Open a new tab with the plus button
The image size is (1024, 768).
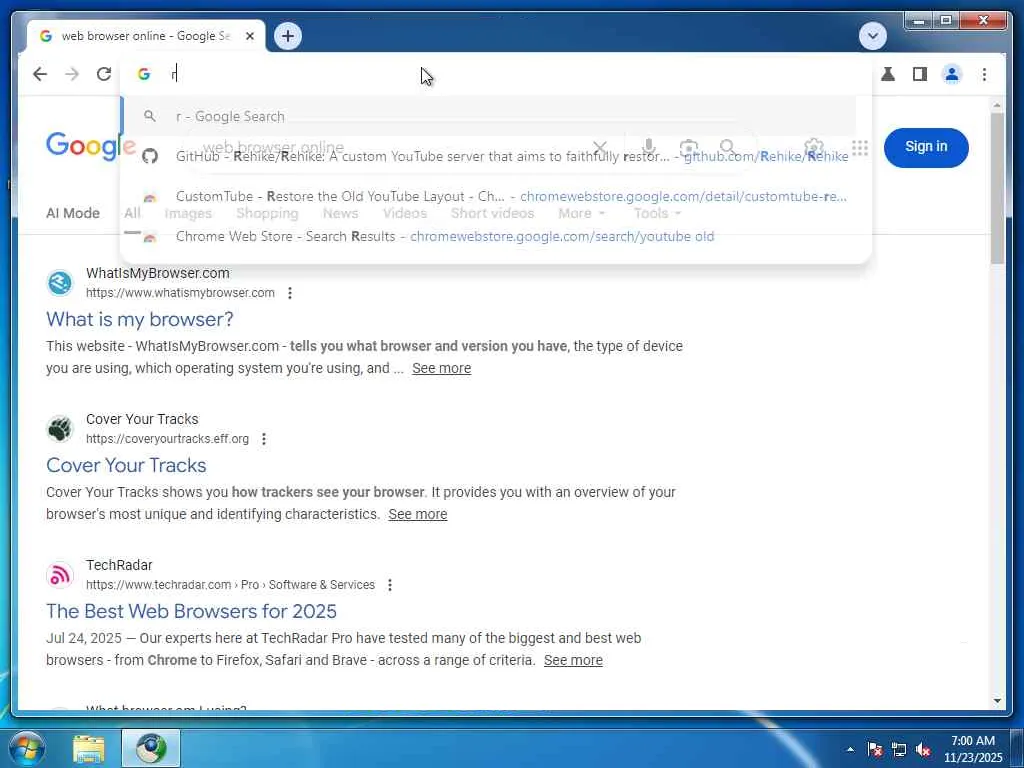pyautogui.click(x=288, y=36)
